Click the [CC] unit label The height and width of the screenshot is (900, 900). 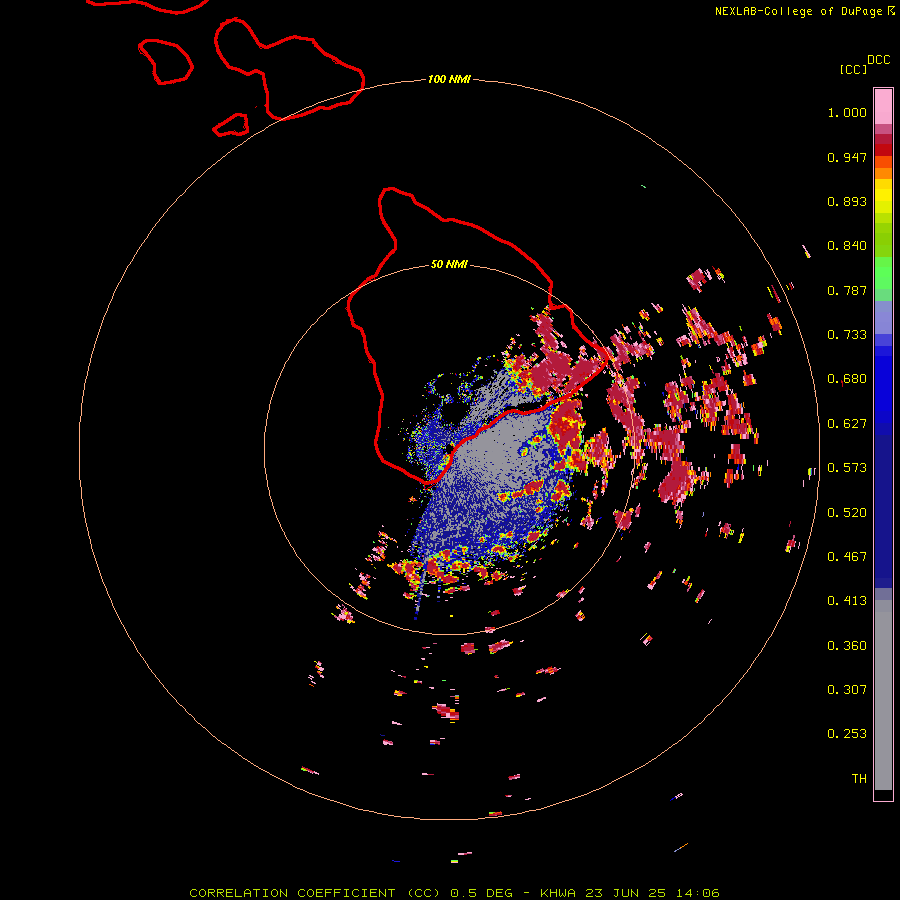[x=854, y=69]
